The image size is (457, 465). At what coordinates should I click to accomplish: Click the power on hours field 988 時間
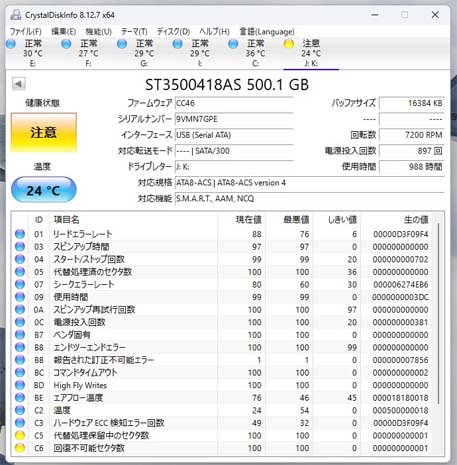[412, 167]
